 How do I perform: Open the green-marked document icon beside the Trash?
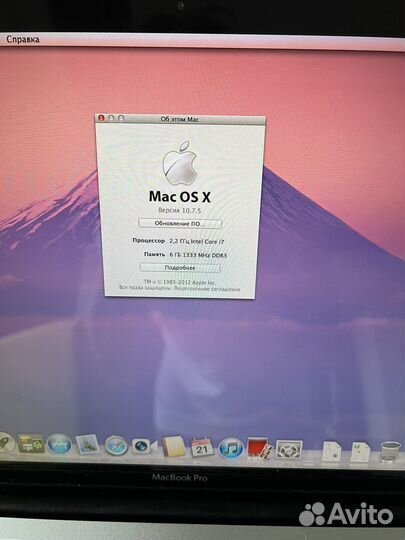click(360, 453)
